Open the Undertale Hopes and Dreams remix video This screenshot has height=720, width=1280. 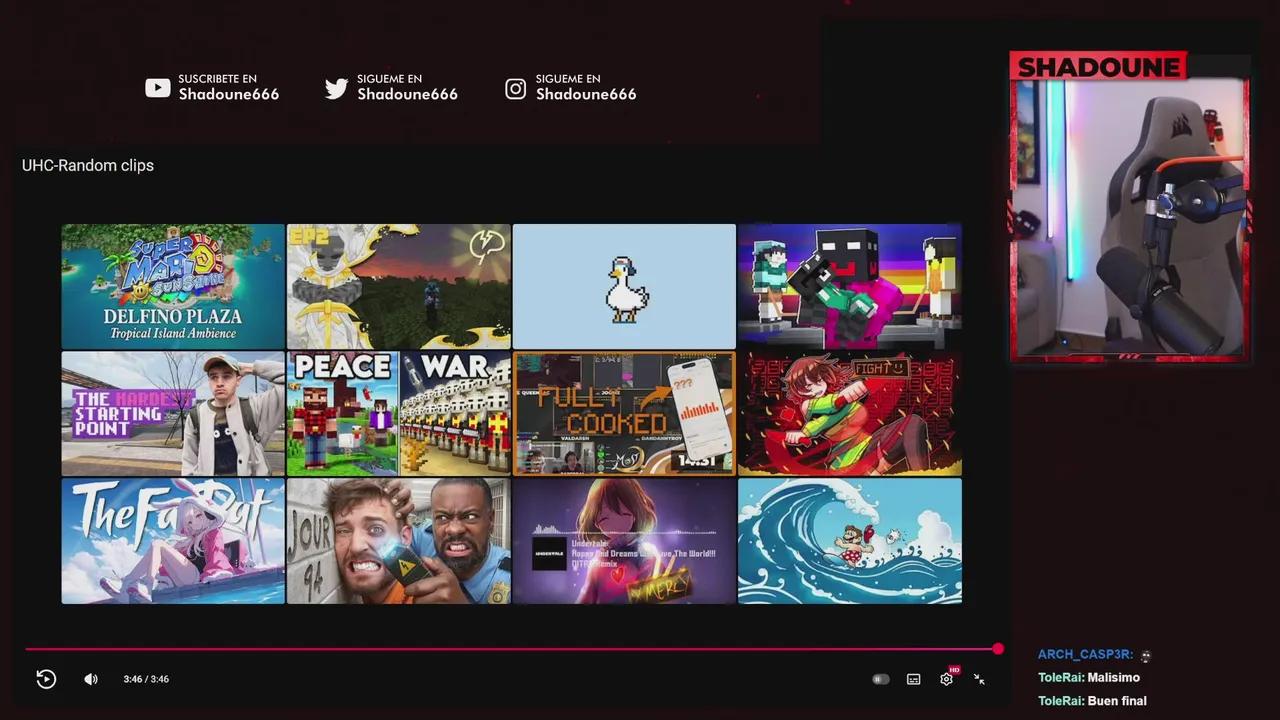pos(624,541)
